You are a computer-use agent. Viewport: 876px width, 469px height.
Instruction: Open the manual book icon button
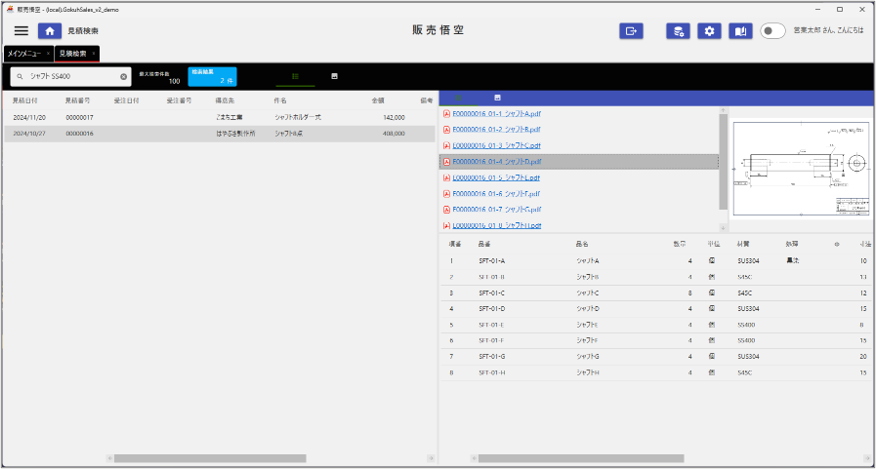click(x=740, y=31)
